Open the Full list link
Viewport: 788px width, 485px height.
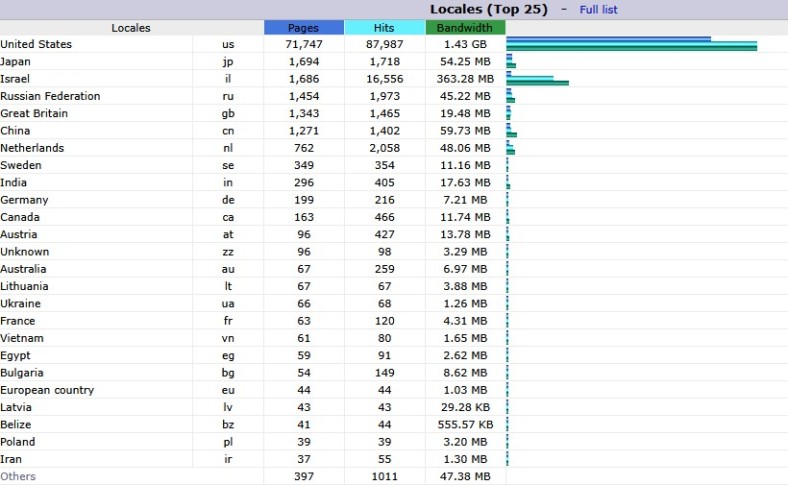(598, 9)
